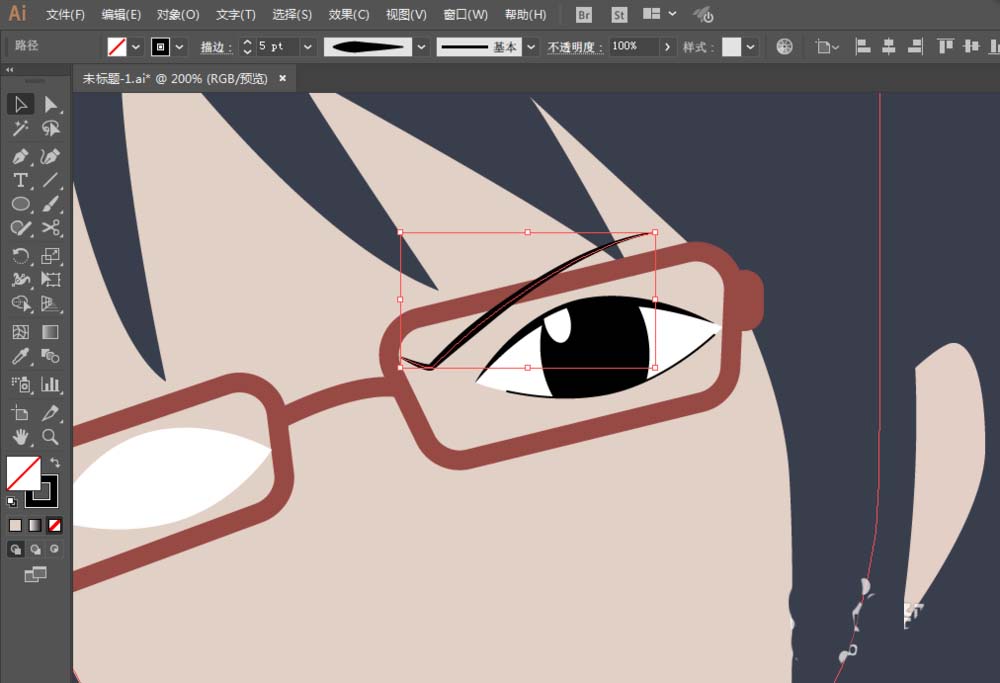This screenshot has width=1000, height=683.
Task: Select the Magic Wand tool
Action: point(20,128)
